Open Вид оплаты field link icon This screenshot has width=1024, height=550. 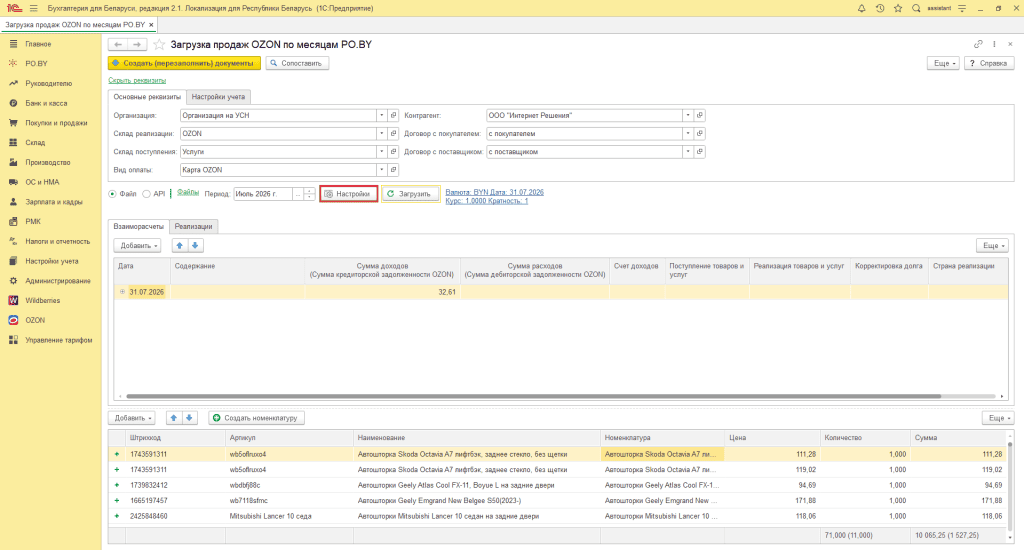pos(393,170)
